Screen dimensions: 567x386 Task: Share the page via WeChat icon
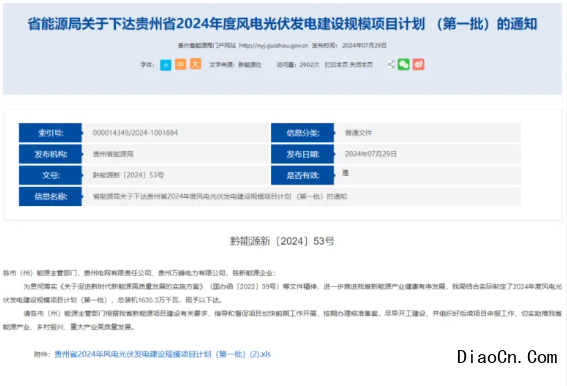(x=404, y=64)
